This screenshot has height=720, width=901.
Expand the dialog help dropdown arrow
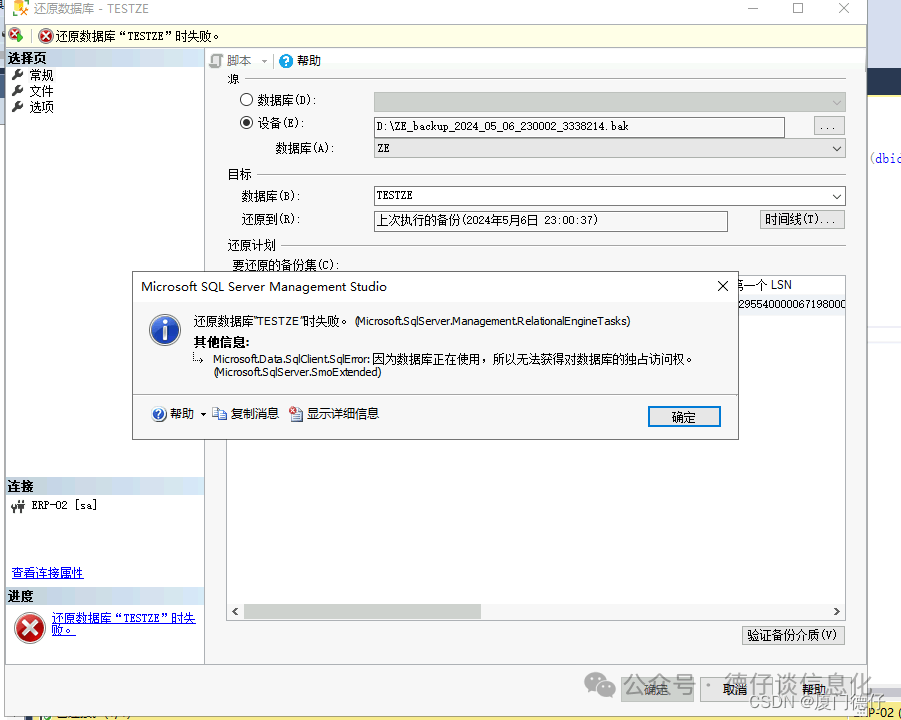point(203,414)
